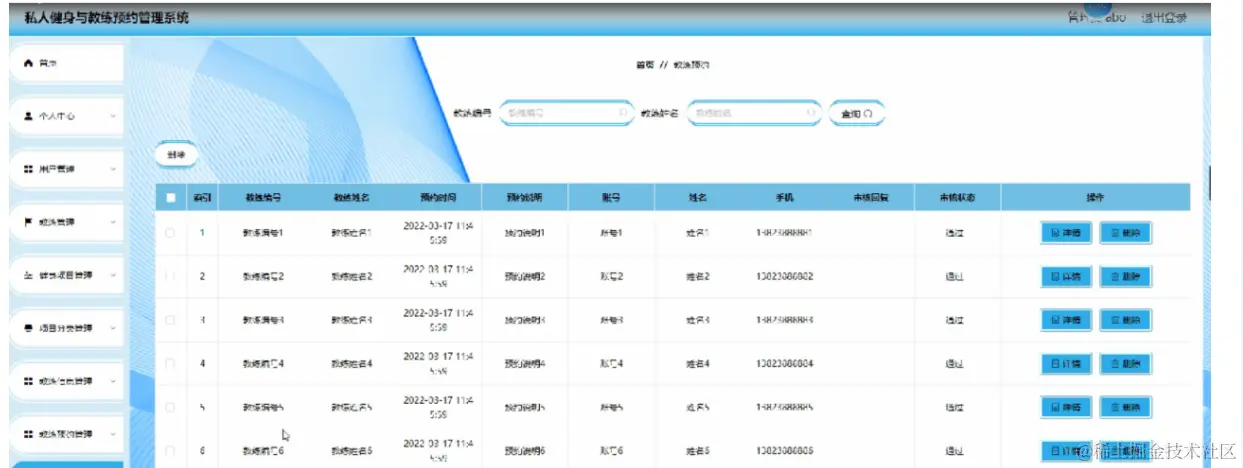Expand the 健身项目管理 sidebar chevron

click(x=112, y=275)
